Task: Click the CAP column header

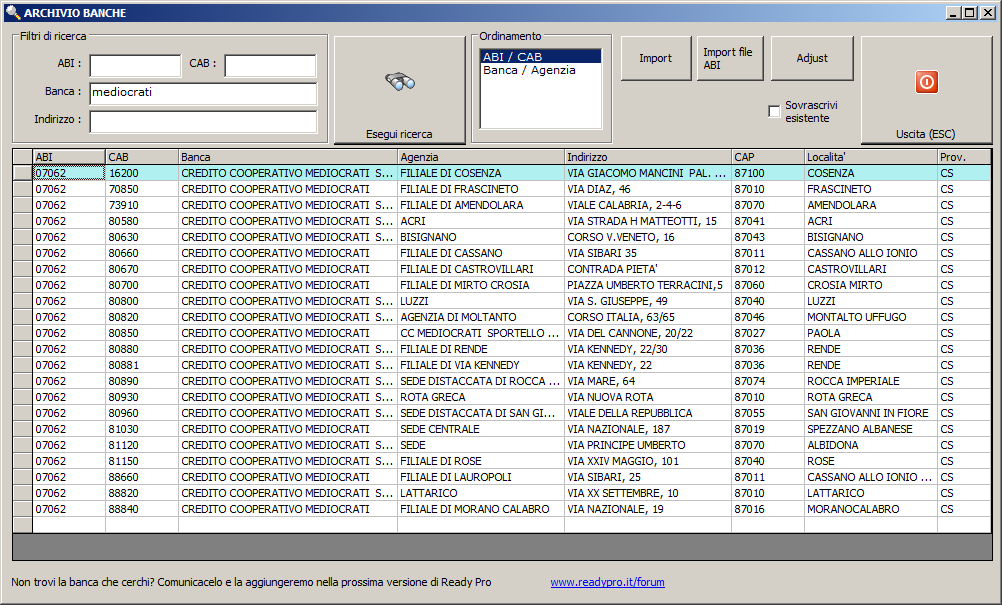Action: tap(767, 157)
